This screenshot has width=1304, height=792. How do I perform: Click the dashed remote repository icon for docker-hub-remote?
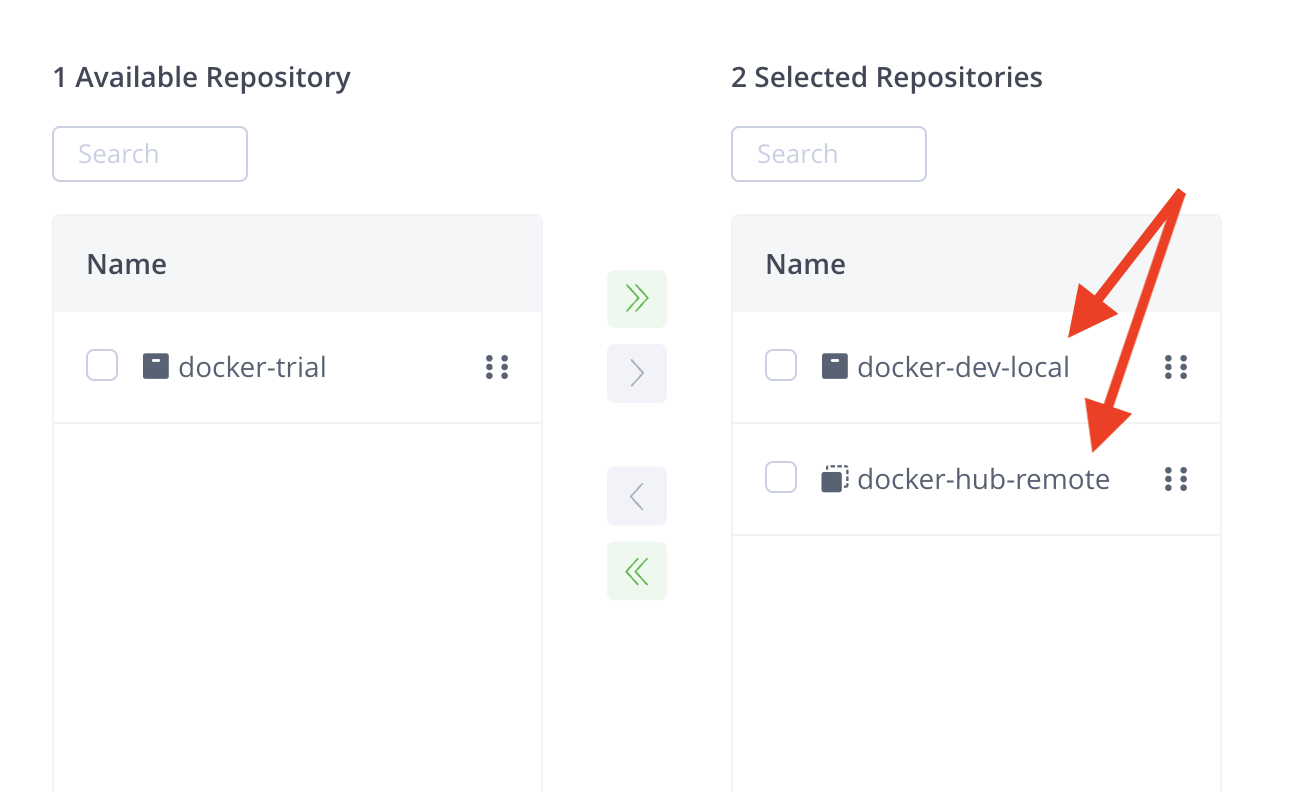tap(835, 478)
